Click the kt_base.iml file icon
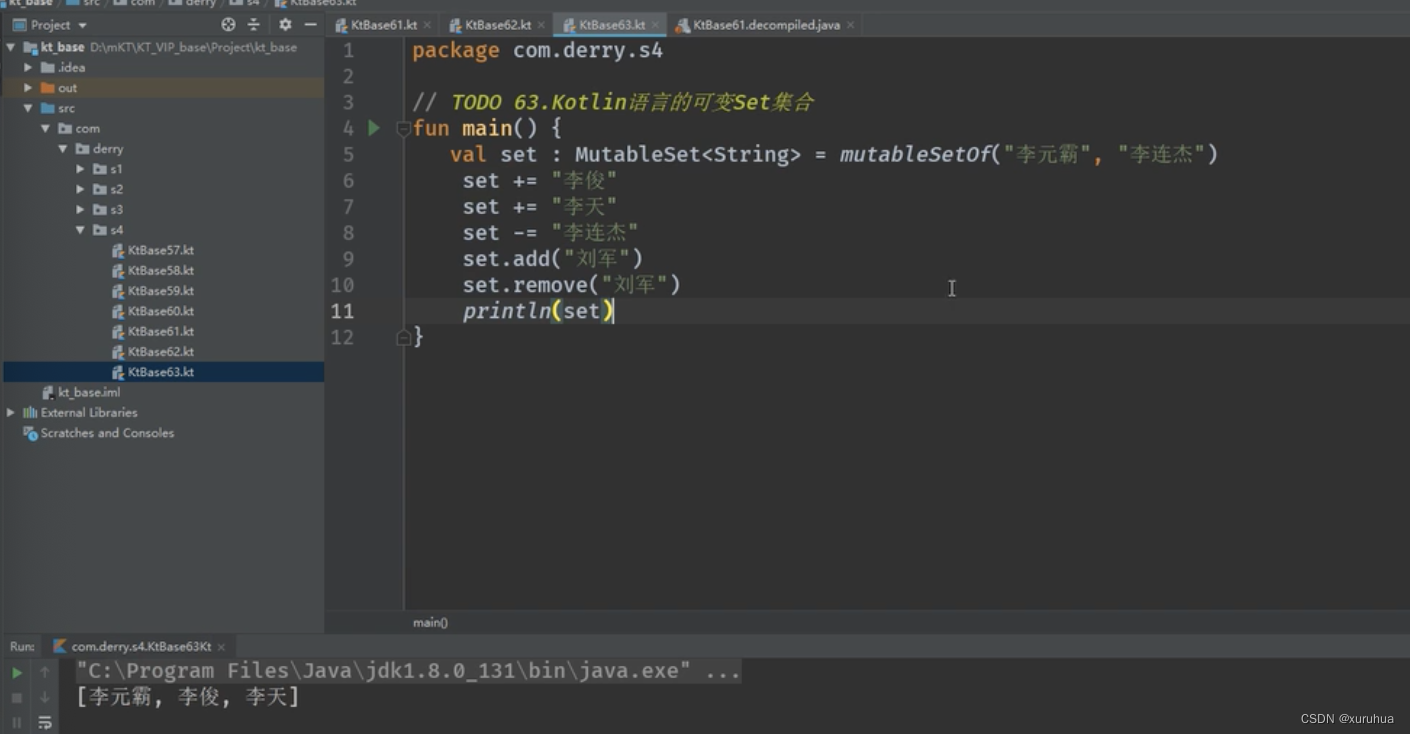The height and width of the screenshot is (734, 1410). [48, 392]
